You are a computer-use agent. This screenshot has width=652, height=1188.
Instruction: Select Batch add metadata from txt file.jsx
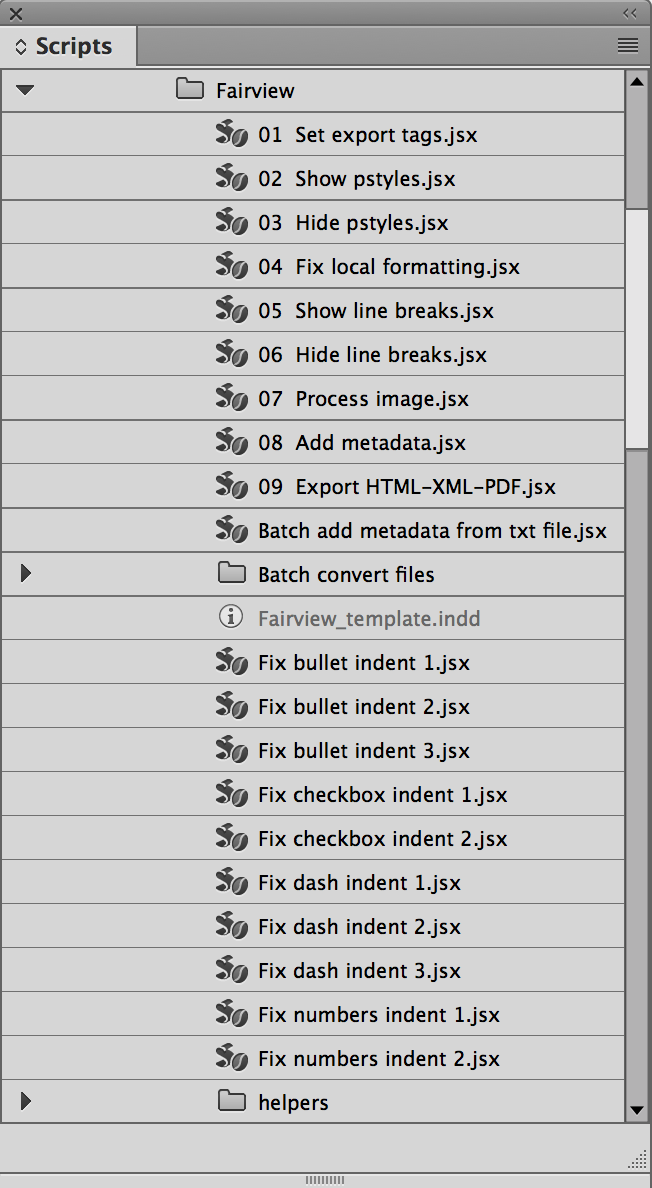432,531
